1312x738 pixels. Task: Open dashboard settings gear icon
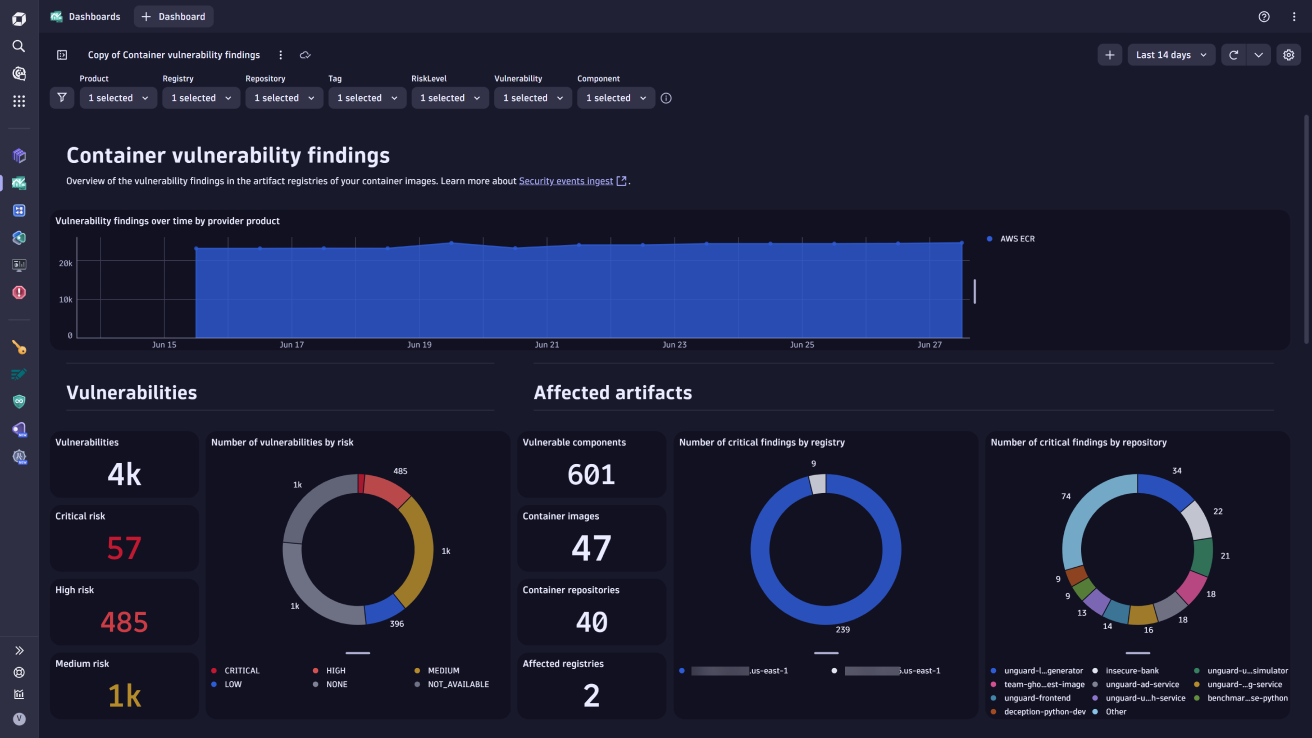click(x=1289, y=55)
